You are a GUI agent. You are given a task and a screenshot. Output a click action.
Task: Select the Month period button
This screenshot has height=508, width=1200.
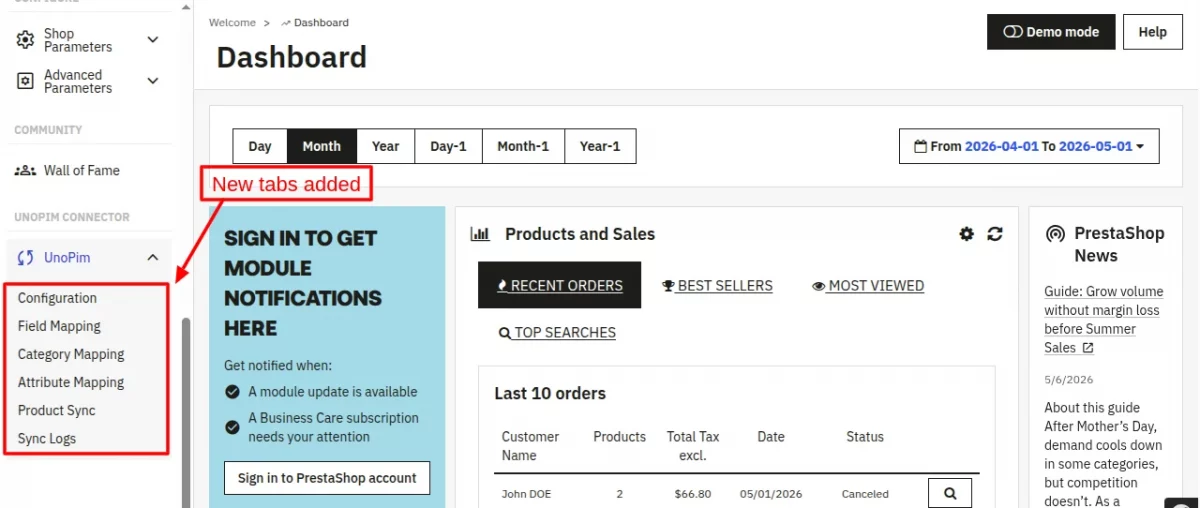coord(322,146)
